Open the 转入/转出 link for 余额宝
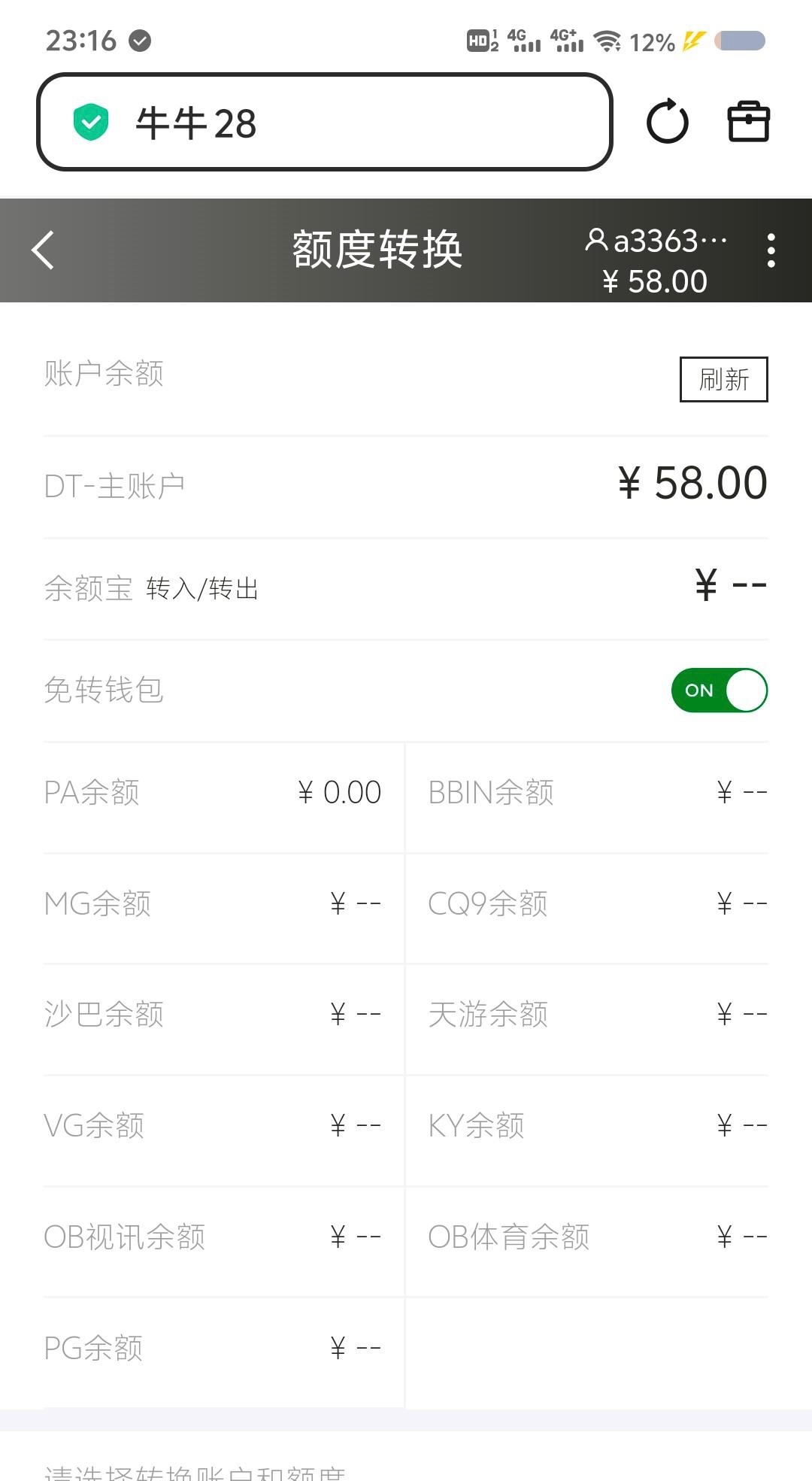The image size is (812, 1481). click(x=202, y=589)
